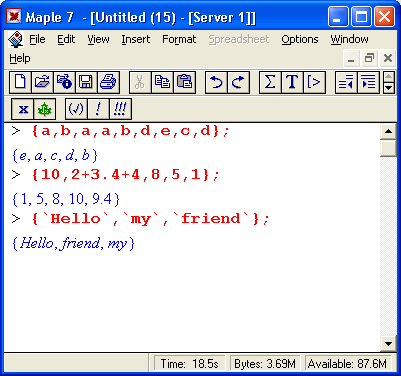Redo the last undone operation
The image size is (401, 376).
click(x=238, y=82)
